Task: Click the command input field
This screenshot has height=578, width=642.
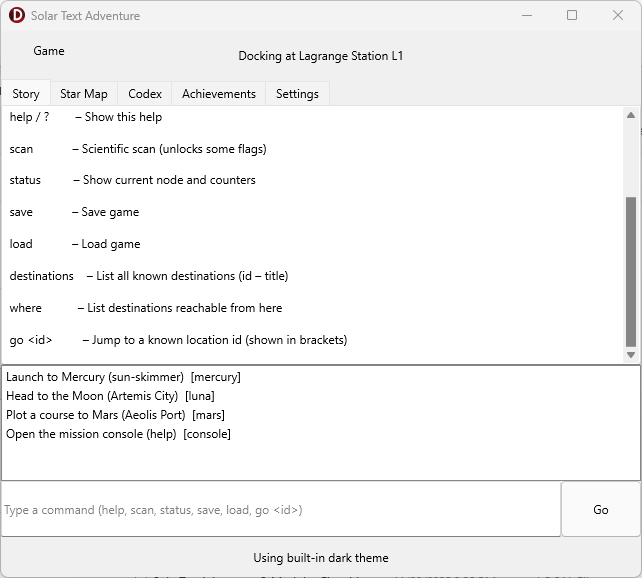Action: click(280, 510)
